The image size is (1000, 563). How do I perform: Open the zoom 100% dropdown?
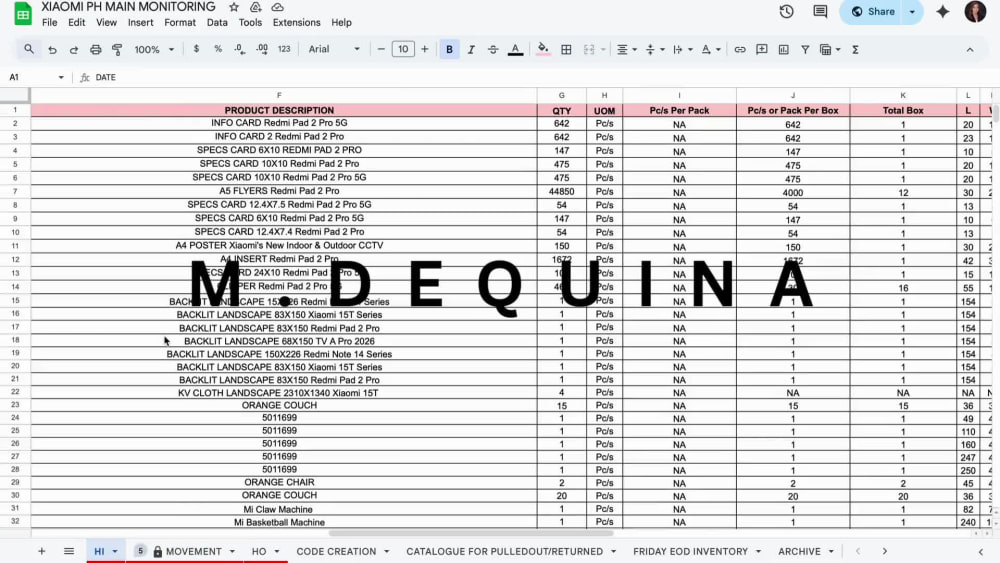[154, 49]
